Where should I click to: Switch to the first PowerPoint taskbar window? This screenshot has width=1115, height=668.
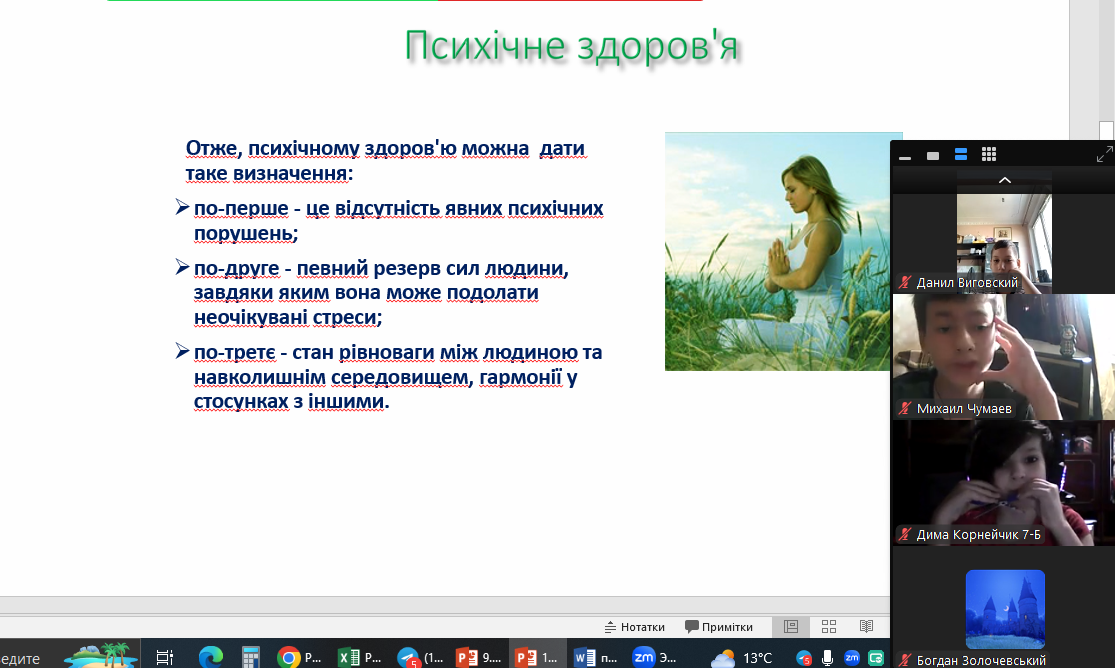tap(479, 657)
